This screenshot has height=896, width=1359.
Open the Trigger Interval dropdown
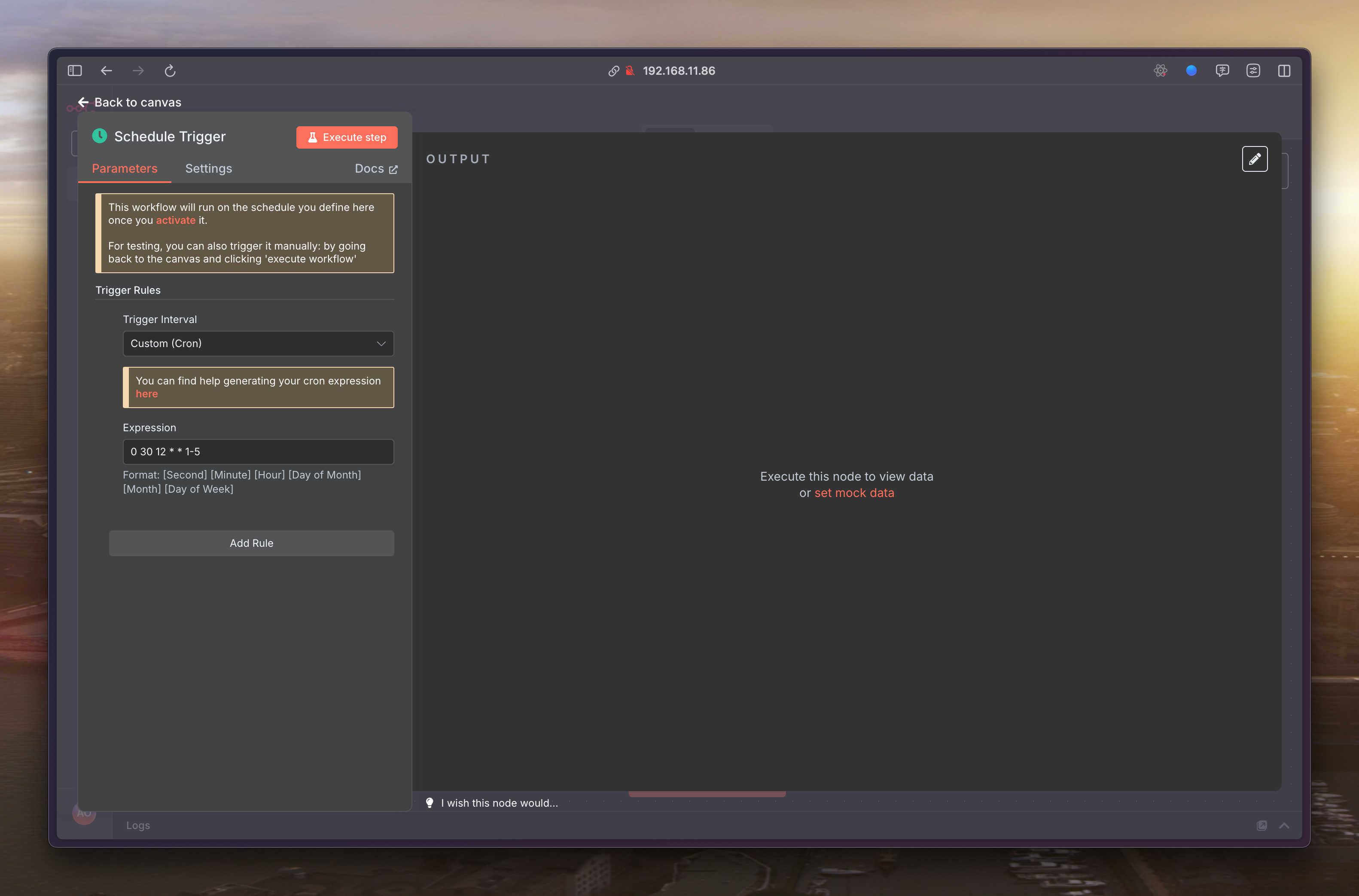pos(258,344)
